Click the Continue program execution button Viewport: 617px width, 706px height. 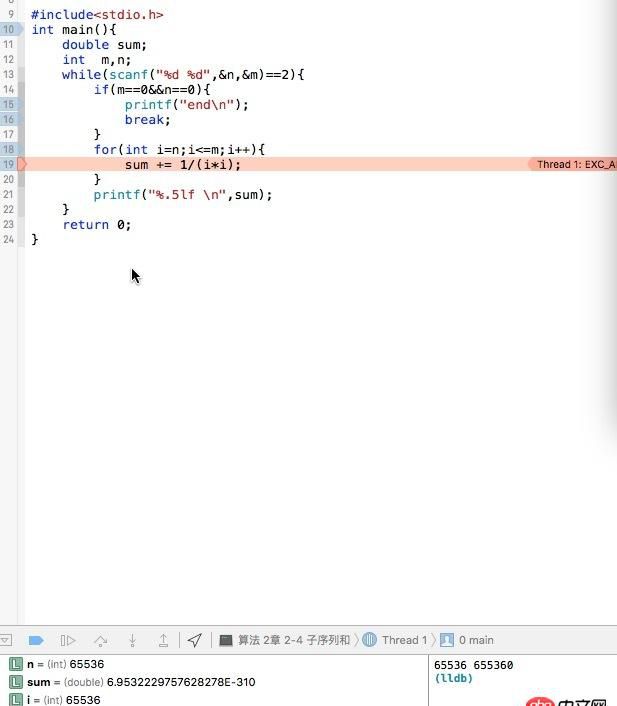[68, 640]
